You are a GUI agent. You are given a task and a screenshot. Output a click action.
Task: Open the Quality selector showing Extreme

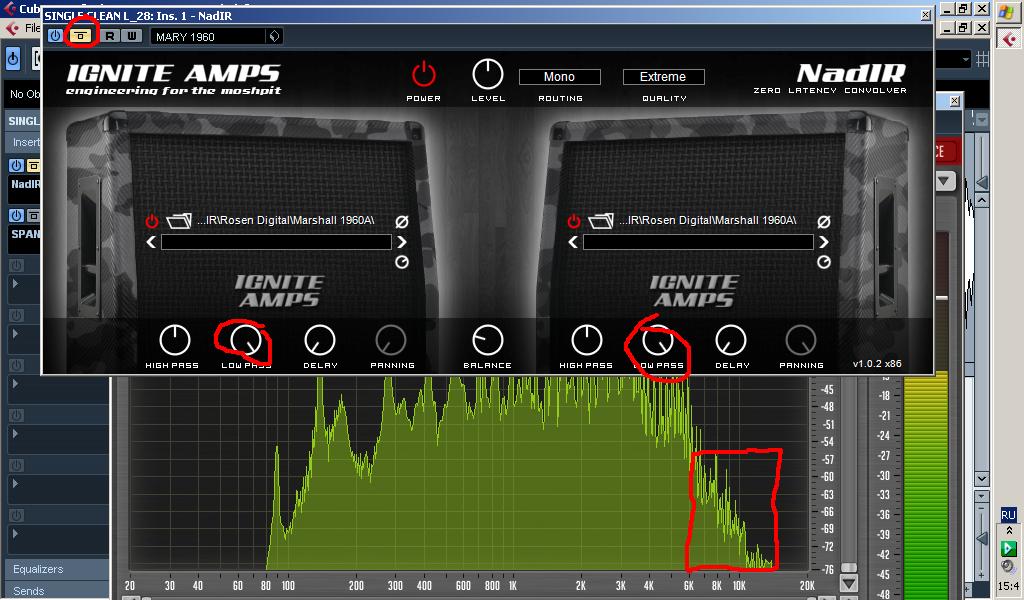click(664, 77)
